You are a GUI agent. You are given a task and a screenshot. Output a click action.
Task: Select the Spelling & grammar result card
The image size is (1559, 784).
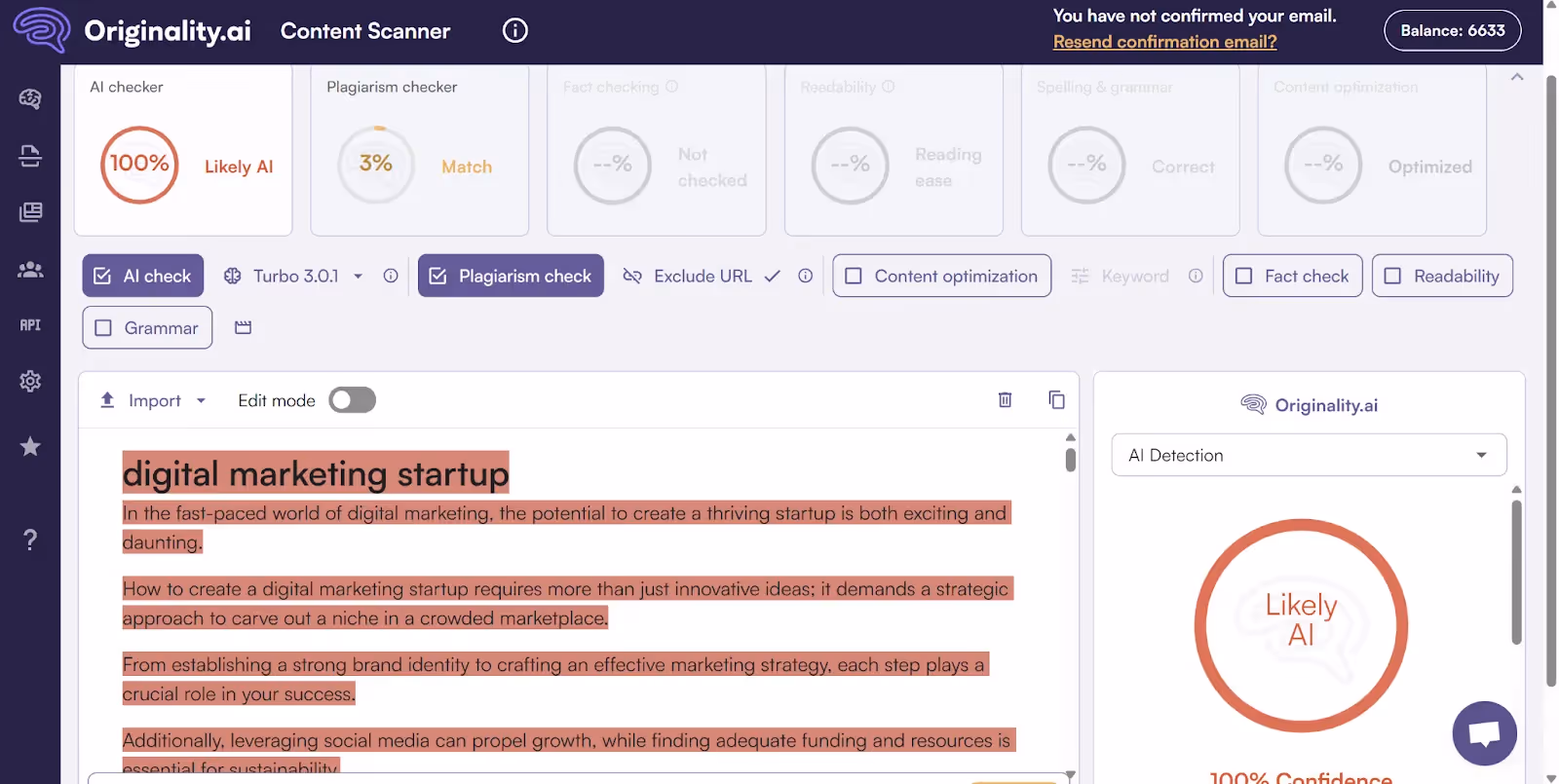click(1130, 150)
